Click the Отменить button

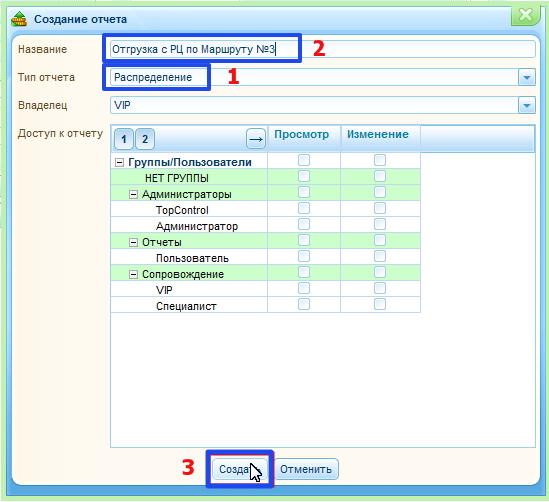pyautogui.click(x=306, y=469)
